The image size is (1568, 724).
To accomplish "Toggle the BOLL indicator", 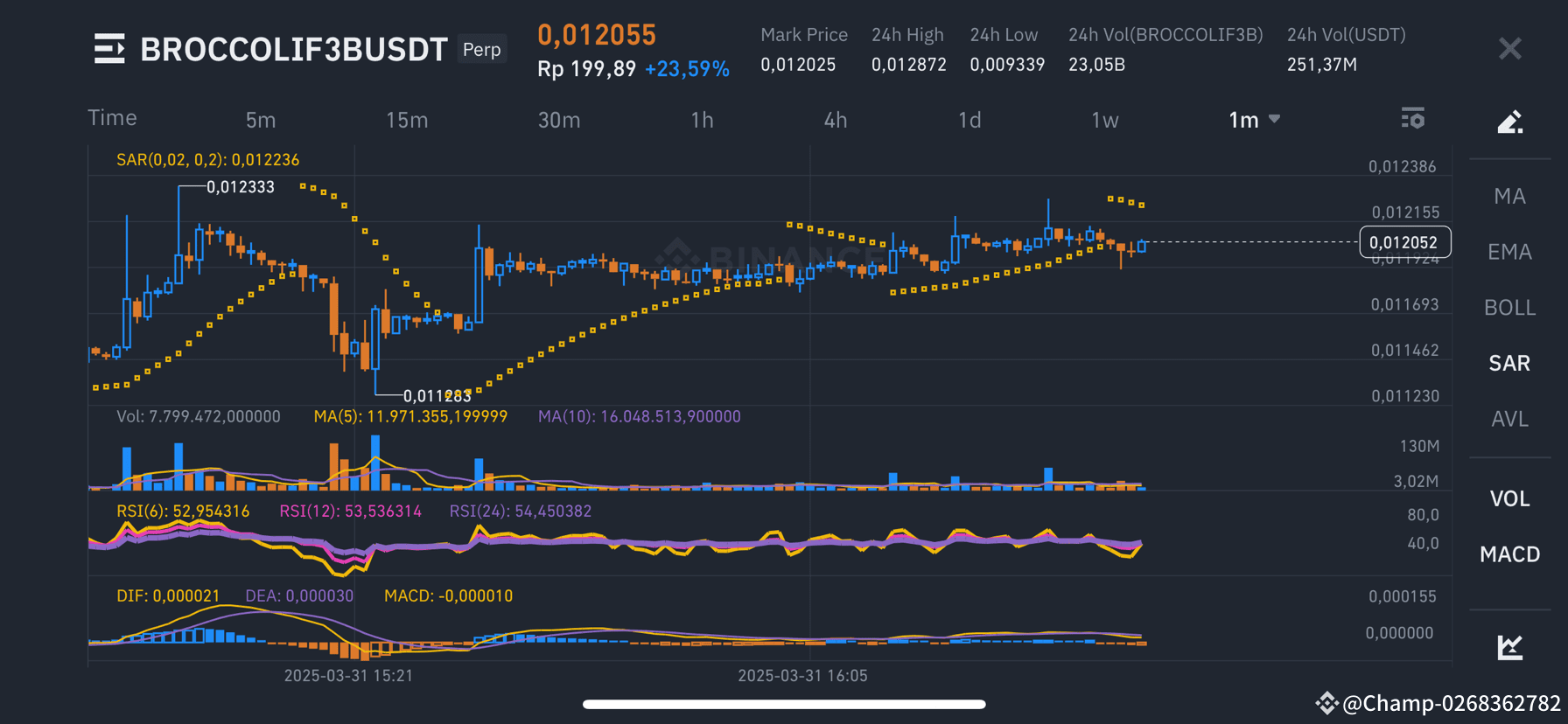I will pos(1510,308).
